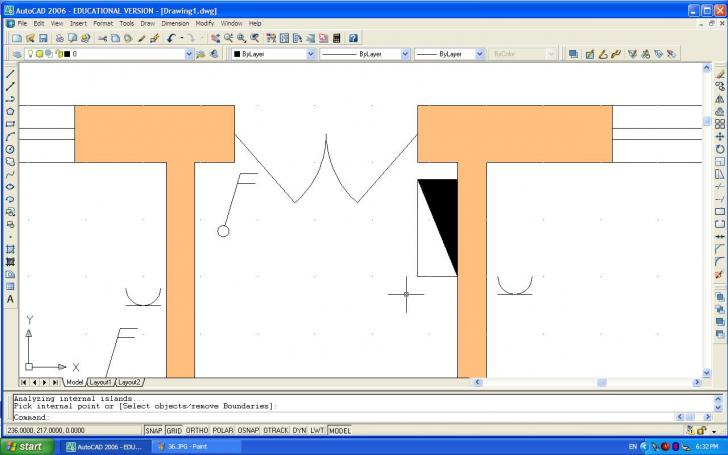Open the Insert Block tool
This screenshot has height=455, width=728.
[x=10, y=212]
